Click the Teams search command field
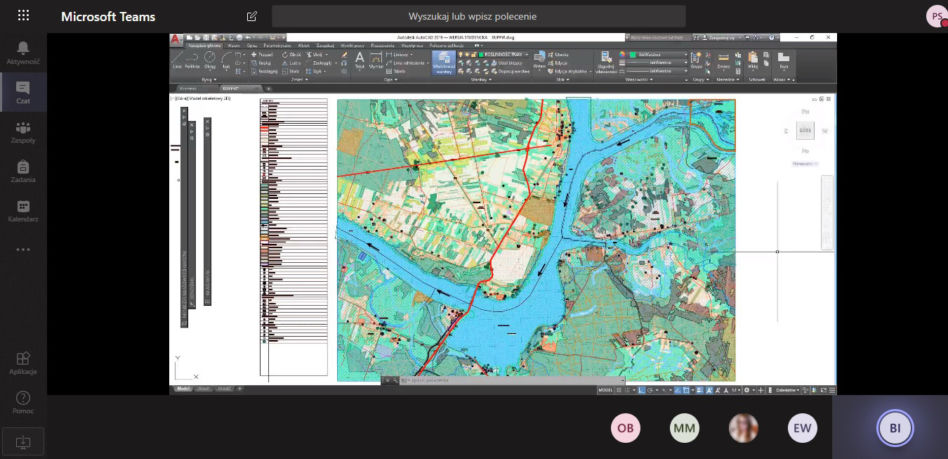 (x=479, y=16)
